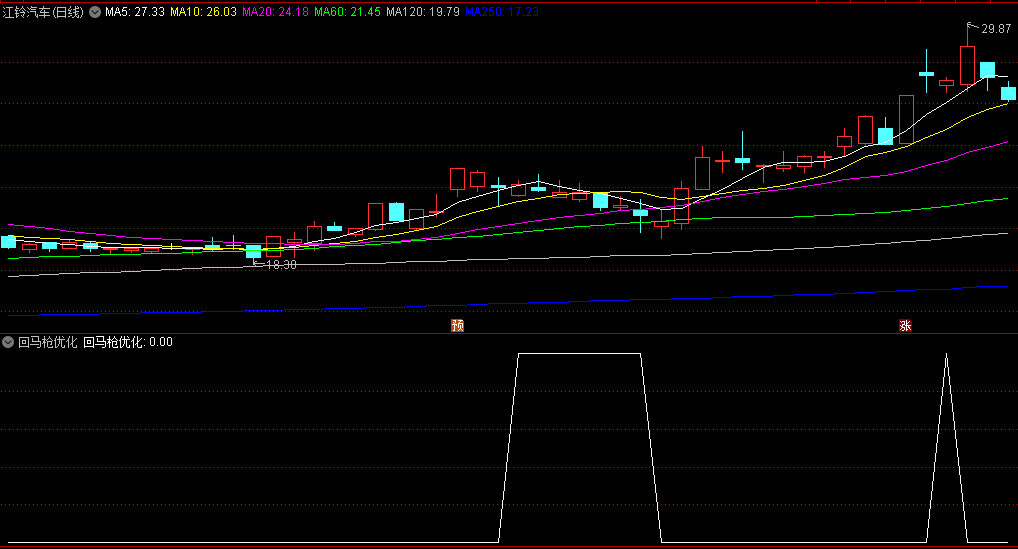
Task: Click the sharp spike peak in indicator panel
Action: [x=947, y=355]
